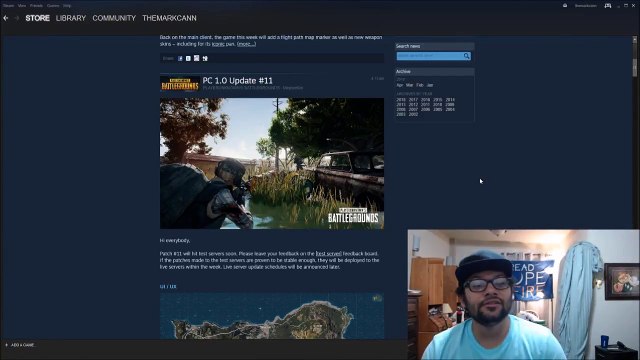The height and width of the screenshot is (360, 640).
Task: Open the inbox notifications icon
Action: click(x=565, y=6)
